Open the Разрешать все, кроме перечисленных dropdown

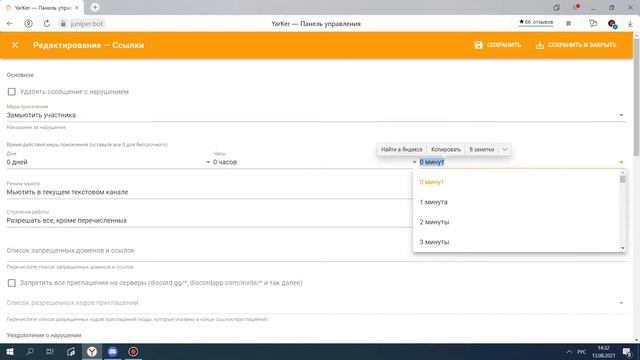209,220
